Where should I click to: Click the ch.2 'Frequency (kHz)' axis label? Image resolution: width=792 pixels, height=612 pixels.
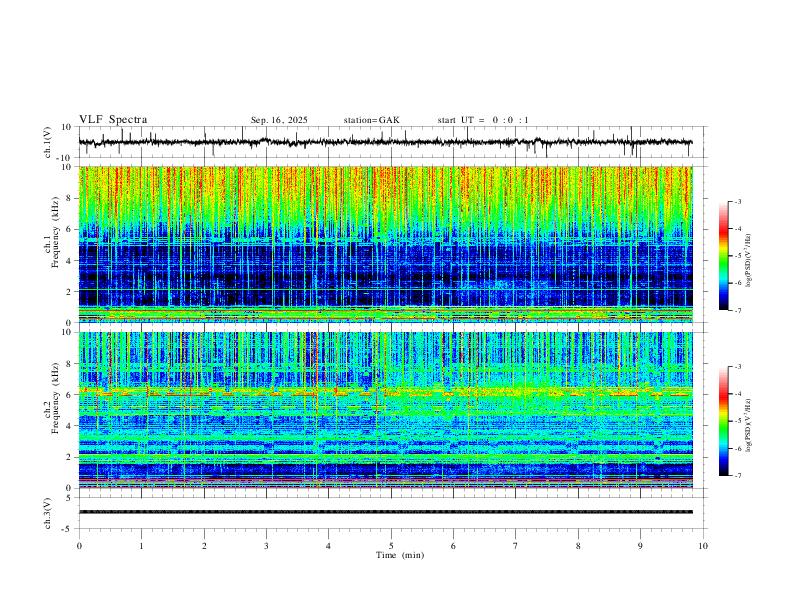pyautogui.click(x=55, y=397)
